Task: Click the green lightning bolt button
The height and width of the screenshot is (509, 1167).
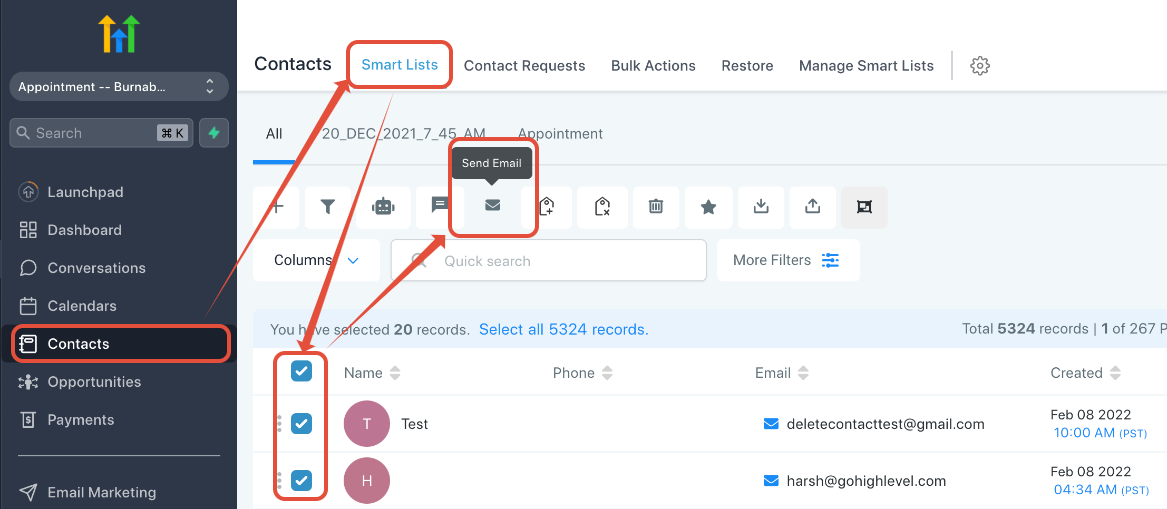Action: tap(214, 133)
